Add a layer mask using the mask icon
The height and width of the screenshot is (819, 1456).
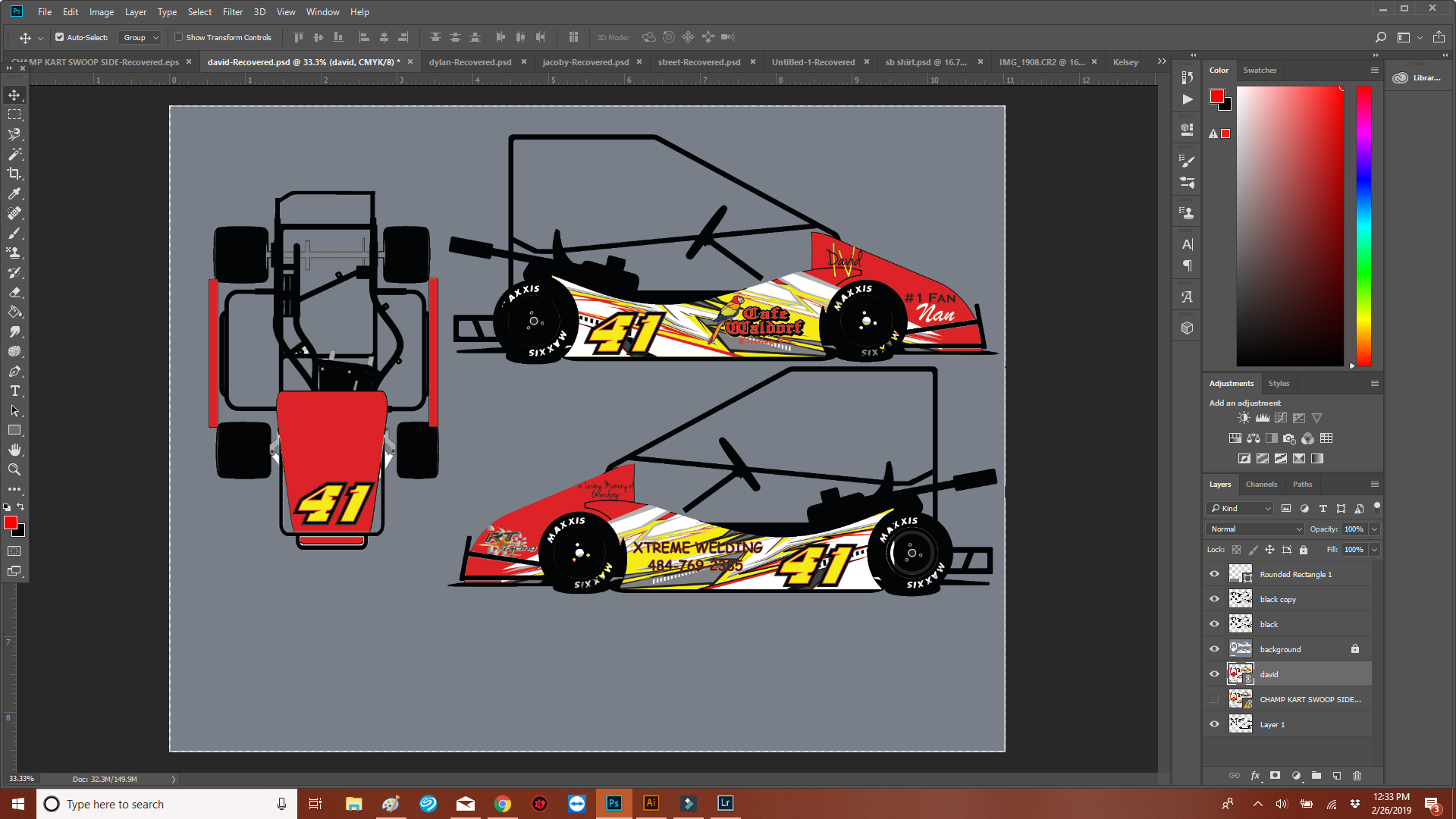click(1276, 775)
